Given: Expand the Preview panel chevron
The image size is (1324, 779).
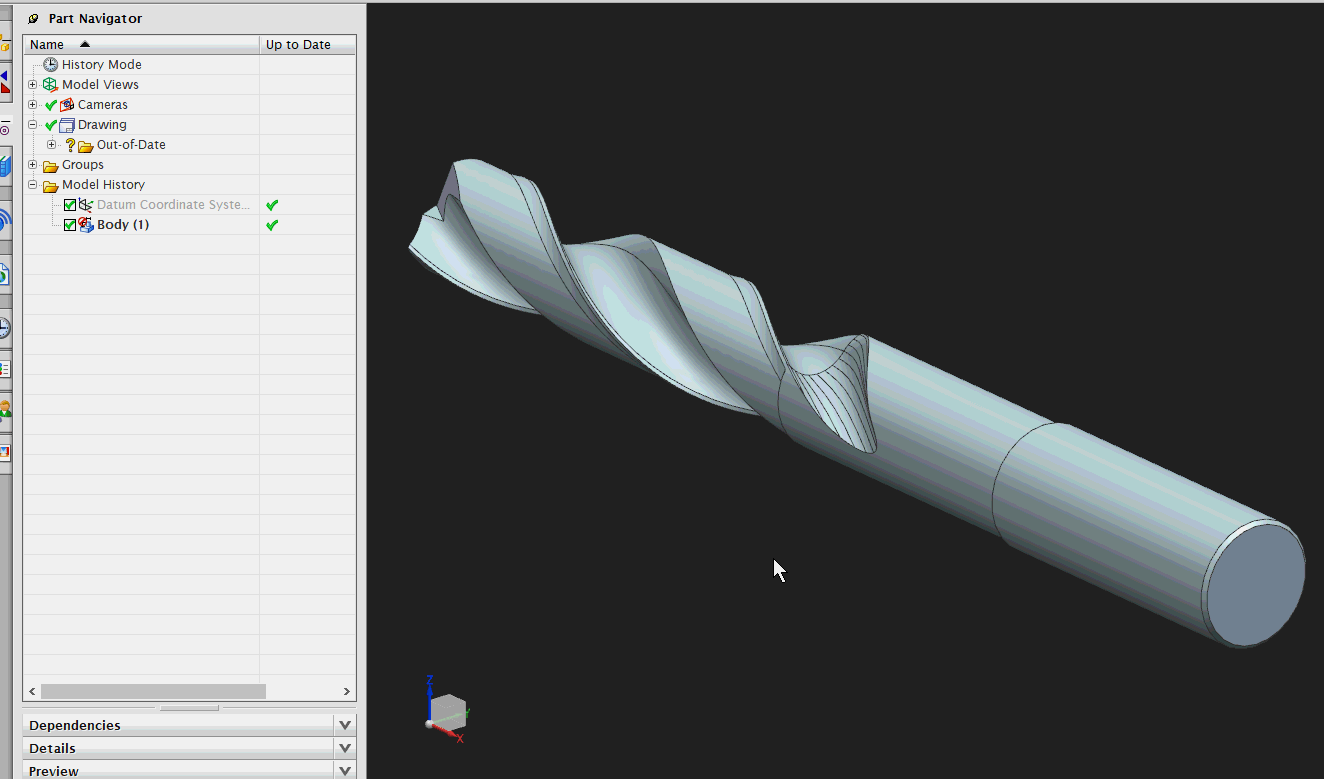Looking at the screenshot, I should coord(345,771).
